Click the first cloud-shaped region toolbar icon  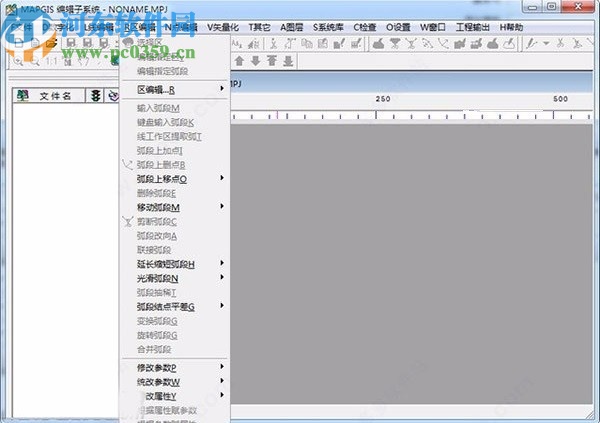378,43
